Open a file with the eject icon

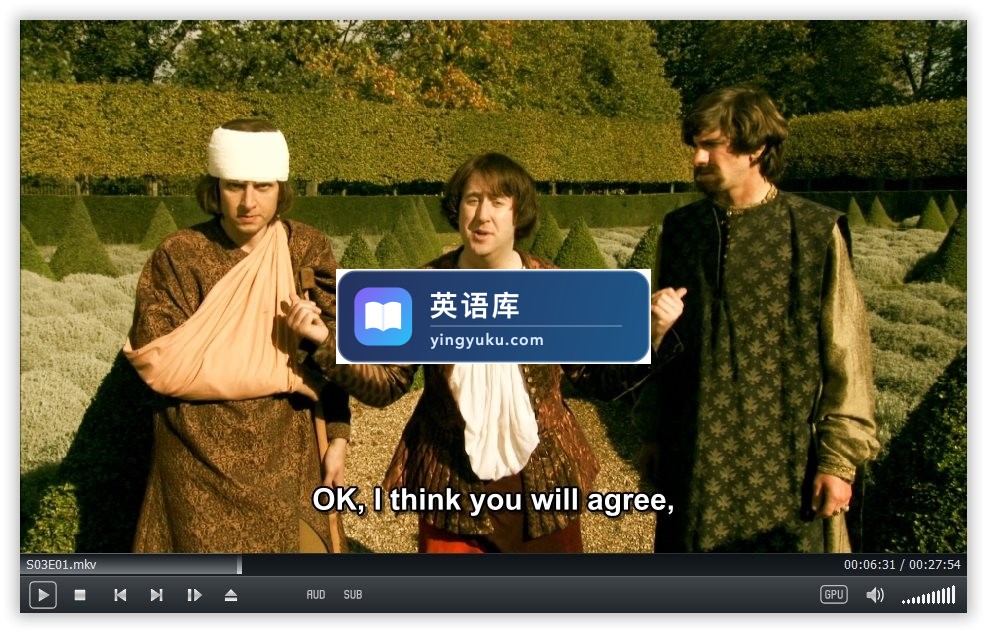point(231,595)
